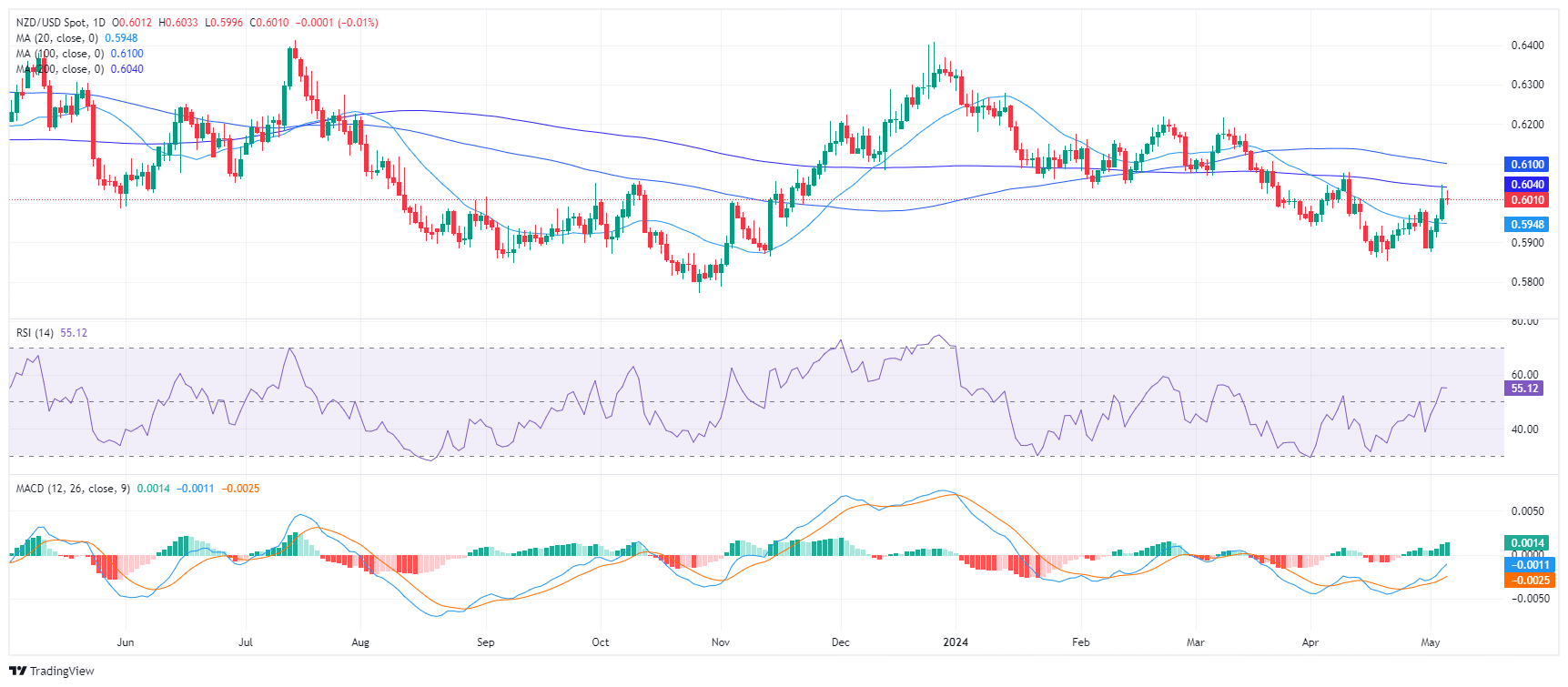
Task: Click the 0.6400 price axis label
Action: pos(1527,45)
